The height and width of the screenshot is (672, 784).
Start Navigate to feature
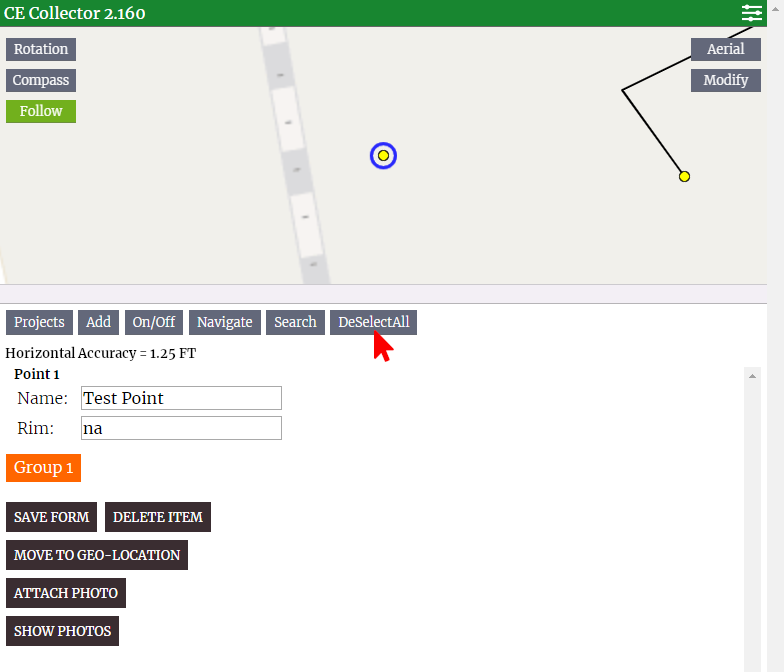(x=225, y=322)
